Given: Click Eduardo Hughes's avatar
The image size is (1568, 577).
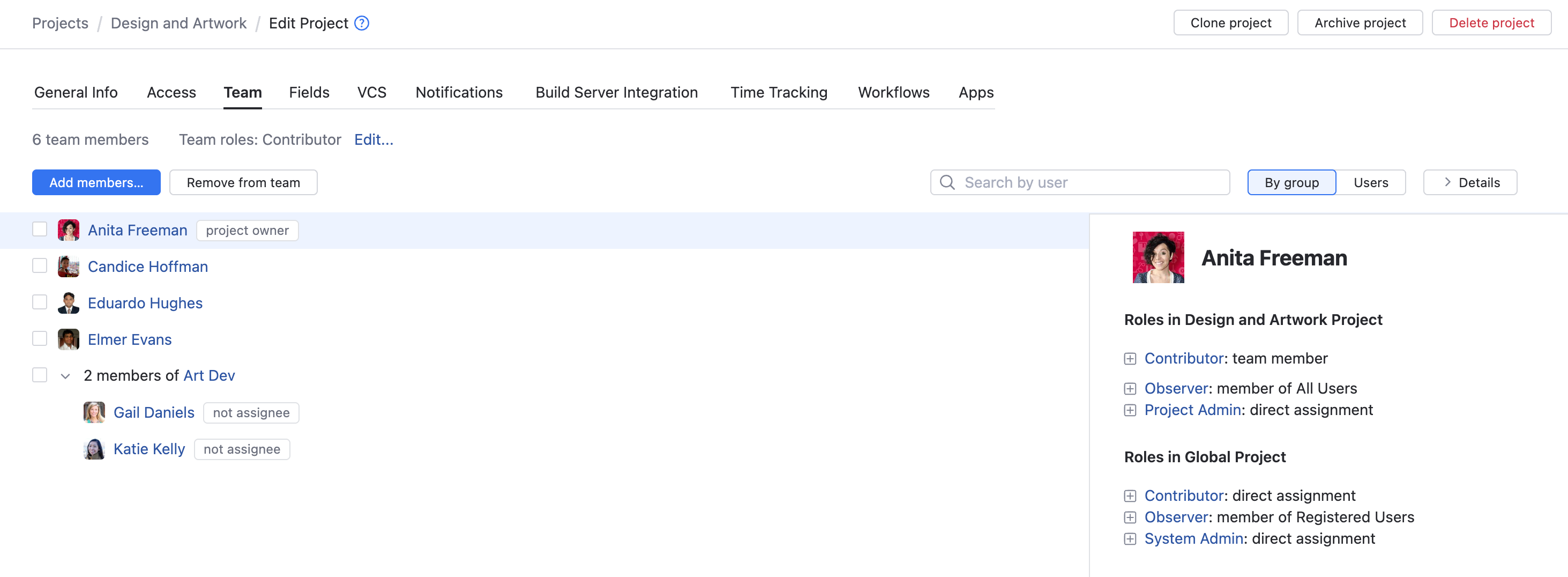Looking at the screenshot, I should [68, 303].
